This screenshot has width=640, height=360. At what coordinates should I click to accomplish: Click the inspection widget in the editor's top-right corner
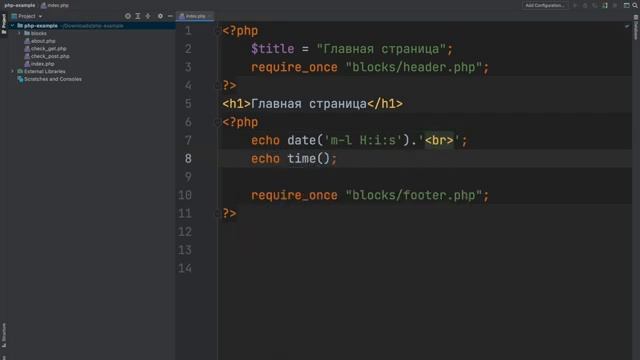click(x=627, y=27)
